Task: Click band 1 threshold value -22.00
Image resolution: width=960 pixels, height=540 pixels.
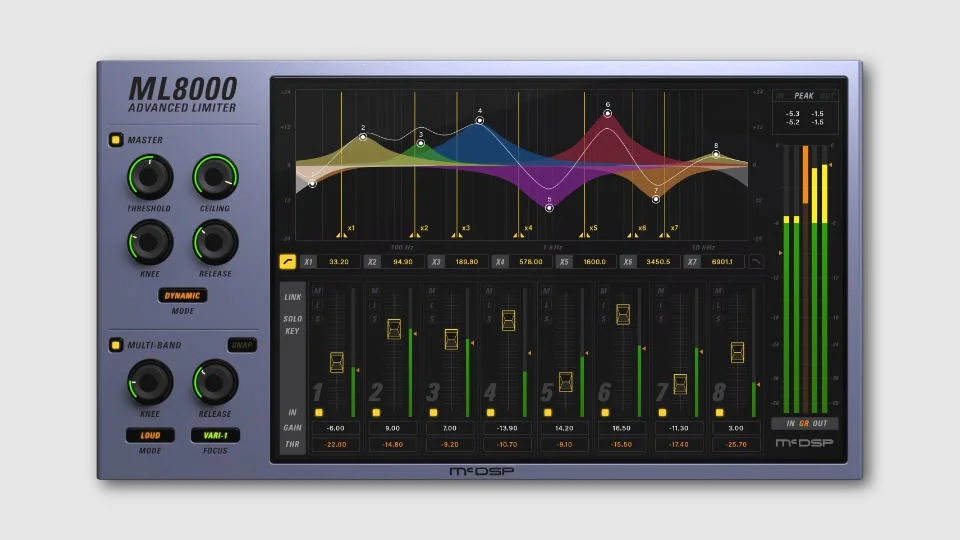Action: (x=336, y=444)
